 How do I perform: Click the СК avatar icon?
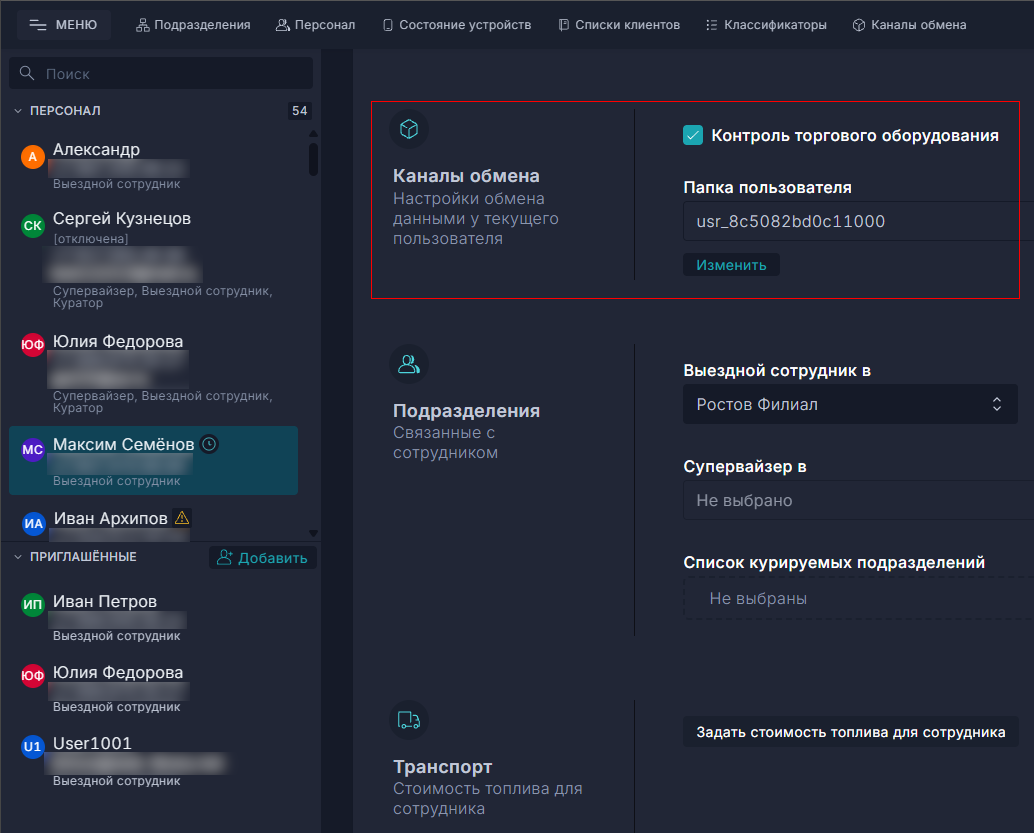(x=32, y=226)
